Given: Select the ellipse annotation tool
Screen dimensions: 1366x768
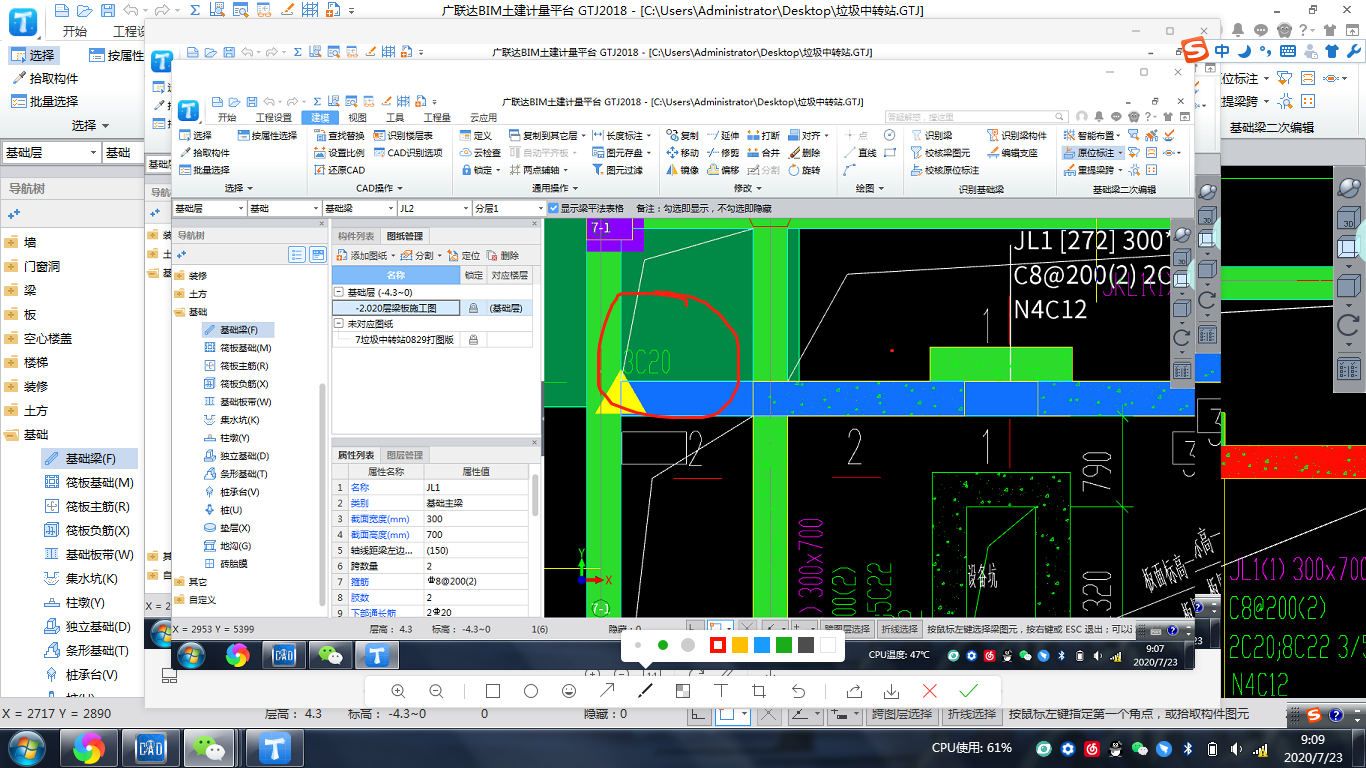Looking at the screenshot, I should click(531, 691).
